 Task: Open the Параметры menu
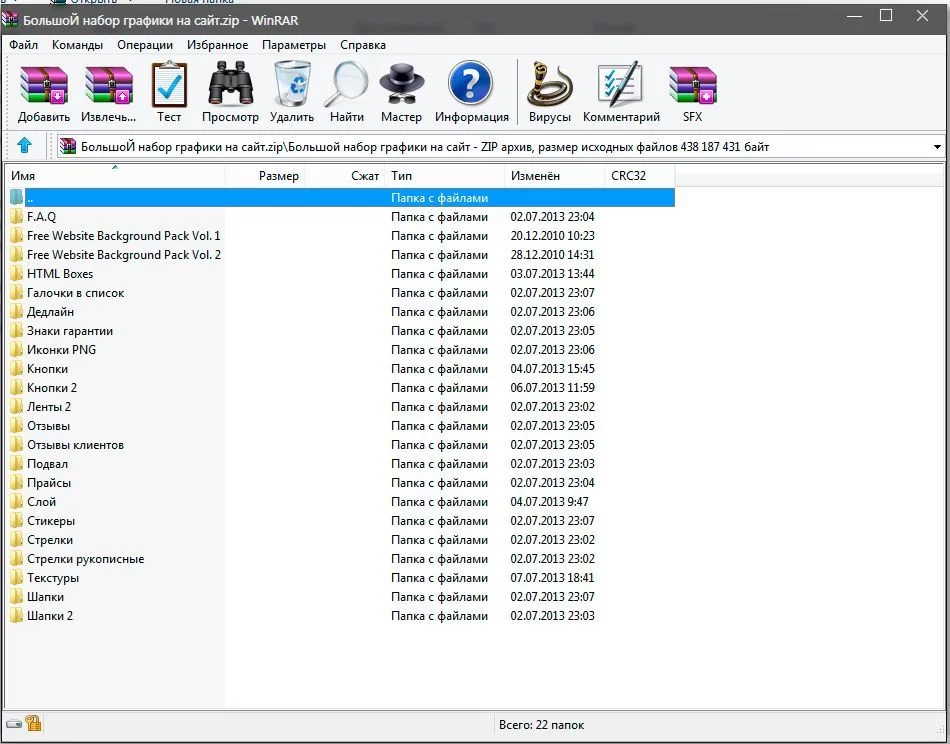(x=294, y=45)
